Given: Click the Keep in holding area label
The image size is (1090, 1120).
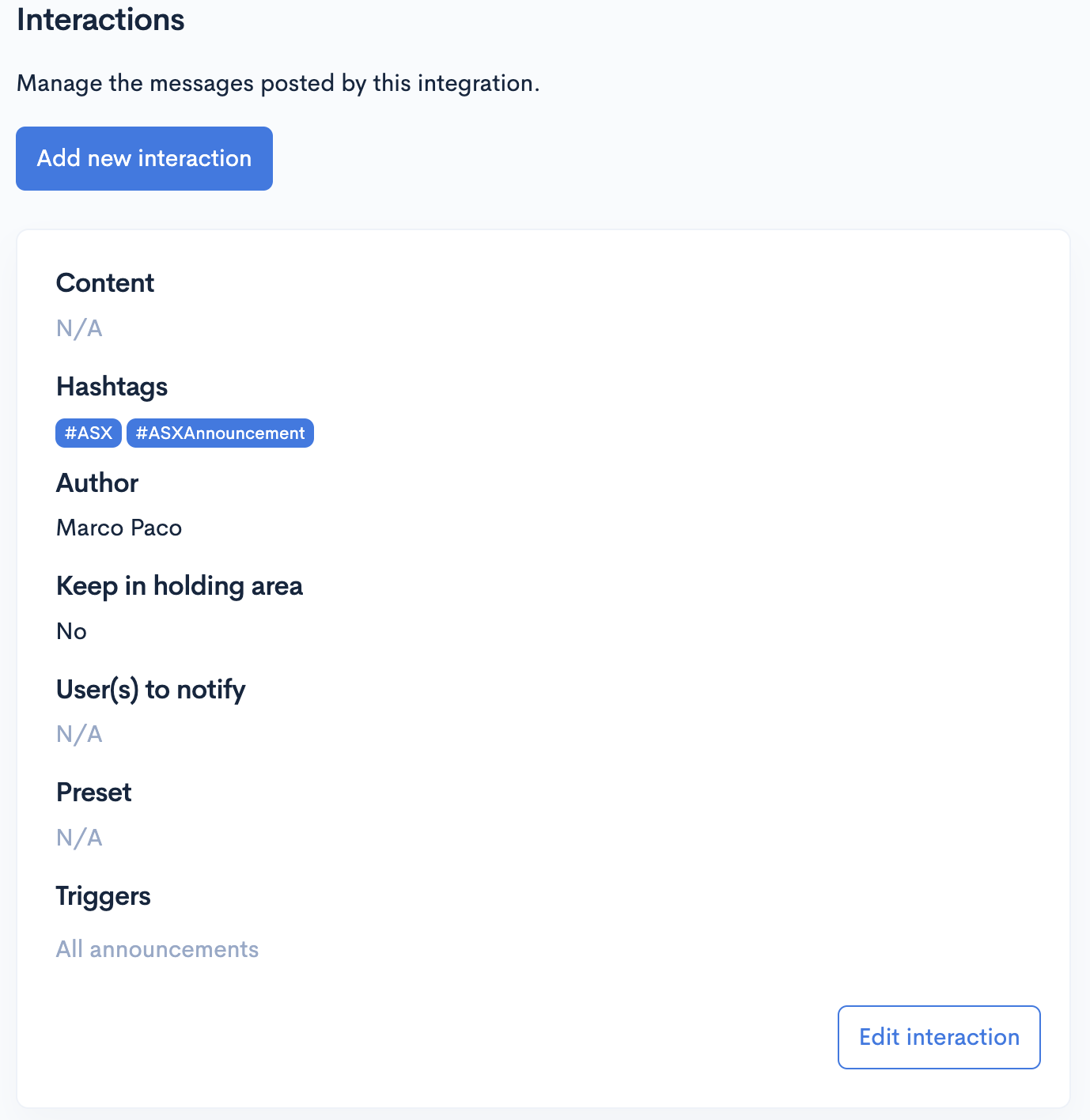Looking at the screenshot, I should click(x=179, y=585).
